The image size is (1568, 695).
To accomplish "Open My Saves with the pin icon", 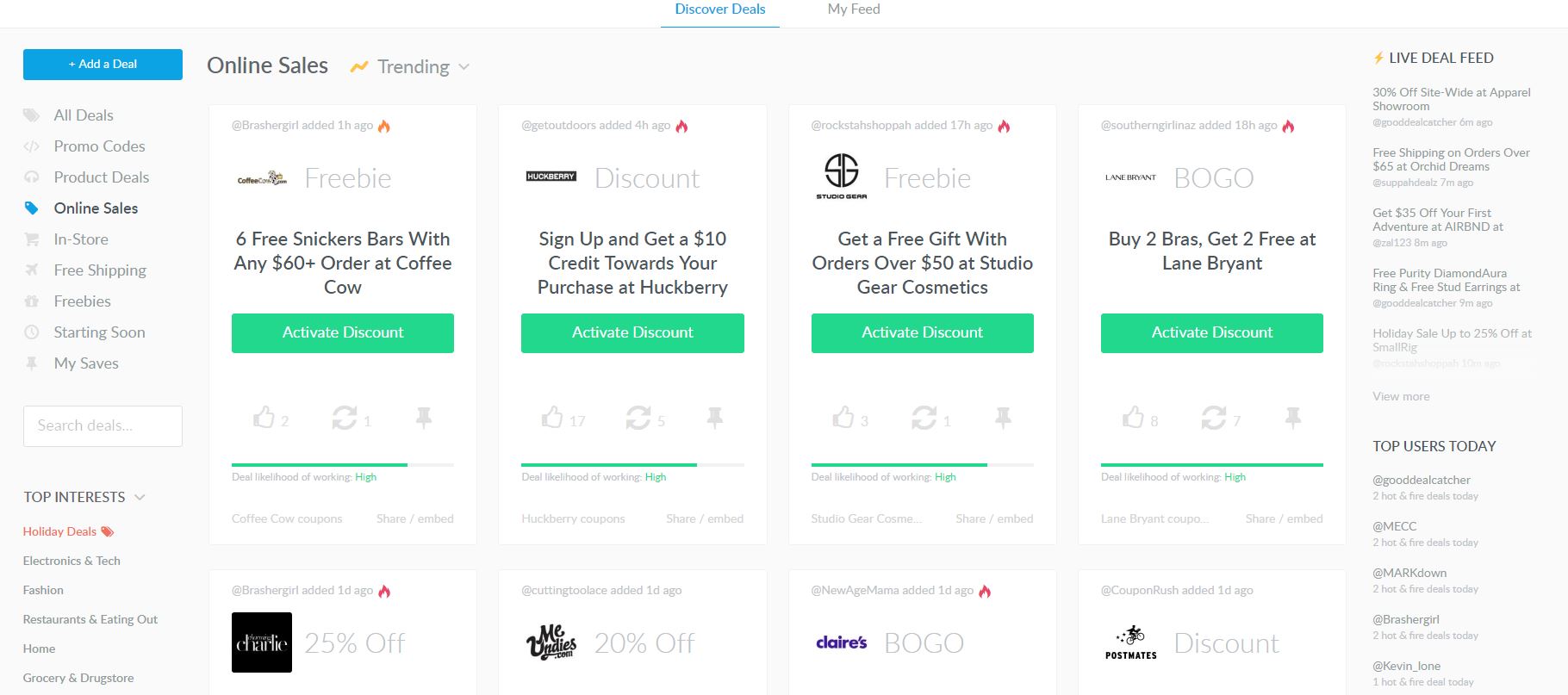I will (x=31, y=363).
